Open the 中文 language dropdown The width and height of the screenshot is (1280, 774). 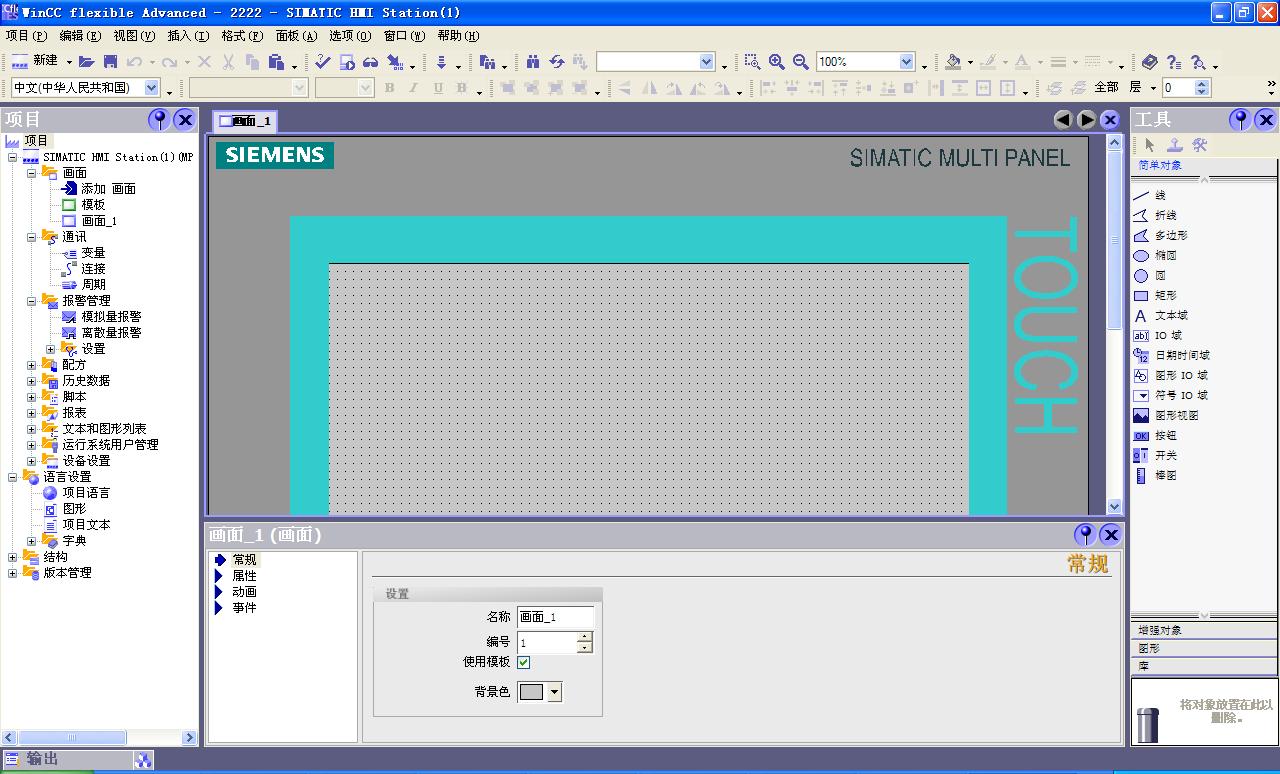pos(152,88)
